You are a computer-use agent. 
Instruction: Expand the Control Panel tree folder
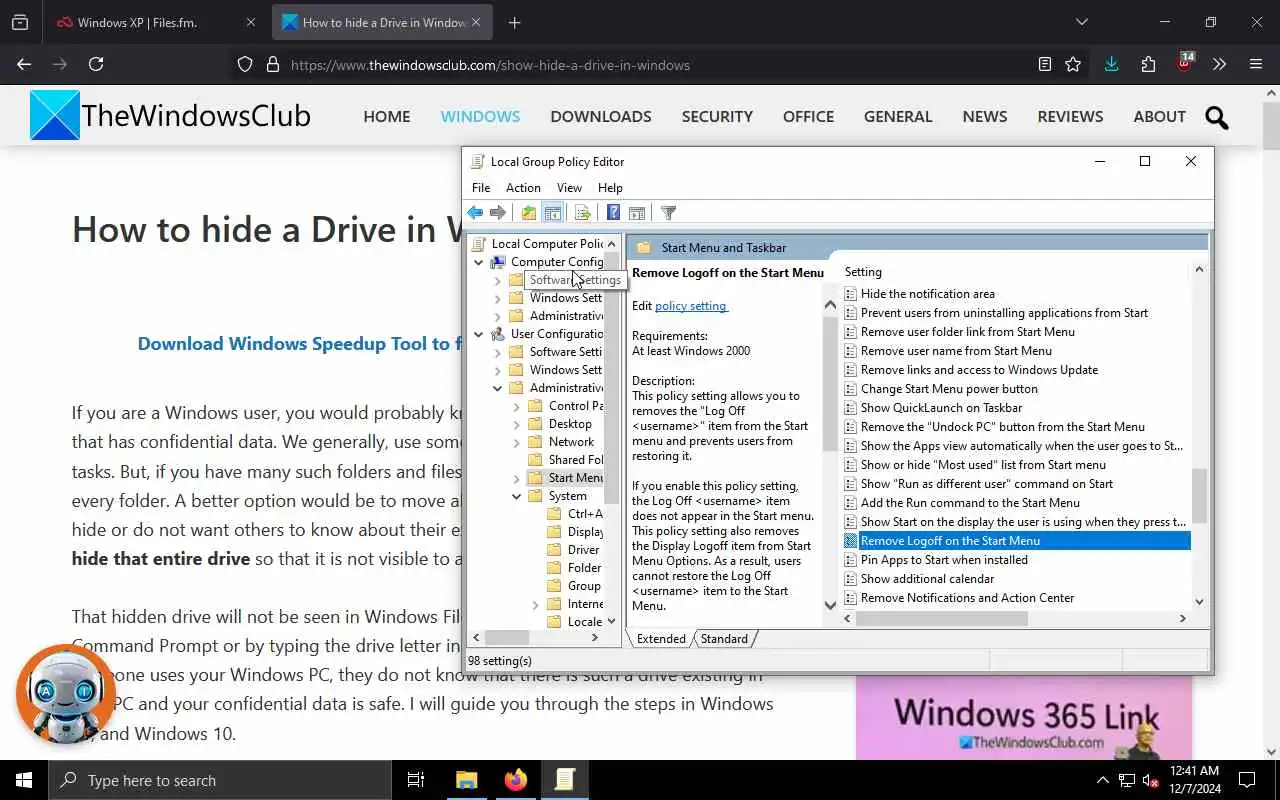(x=517, y=406)
